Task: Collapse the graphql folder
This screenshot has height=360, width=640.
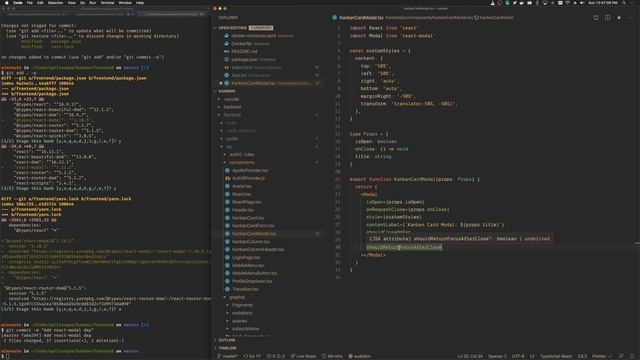Action: pyautogui.click(x=237, y=297)
